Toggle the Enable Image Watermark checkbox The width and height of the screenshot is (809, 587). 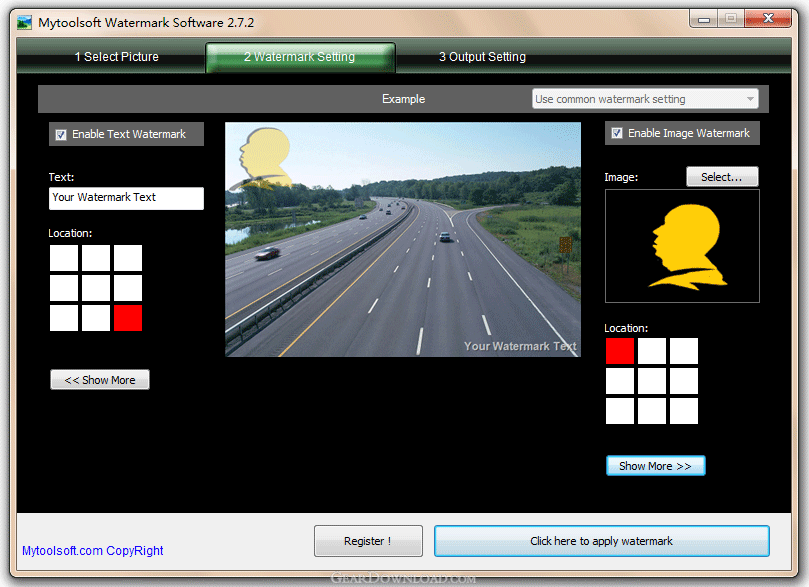click(617, 133)
